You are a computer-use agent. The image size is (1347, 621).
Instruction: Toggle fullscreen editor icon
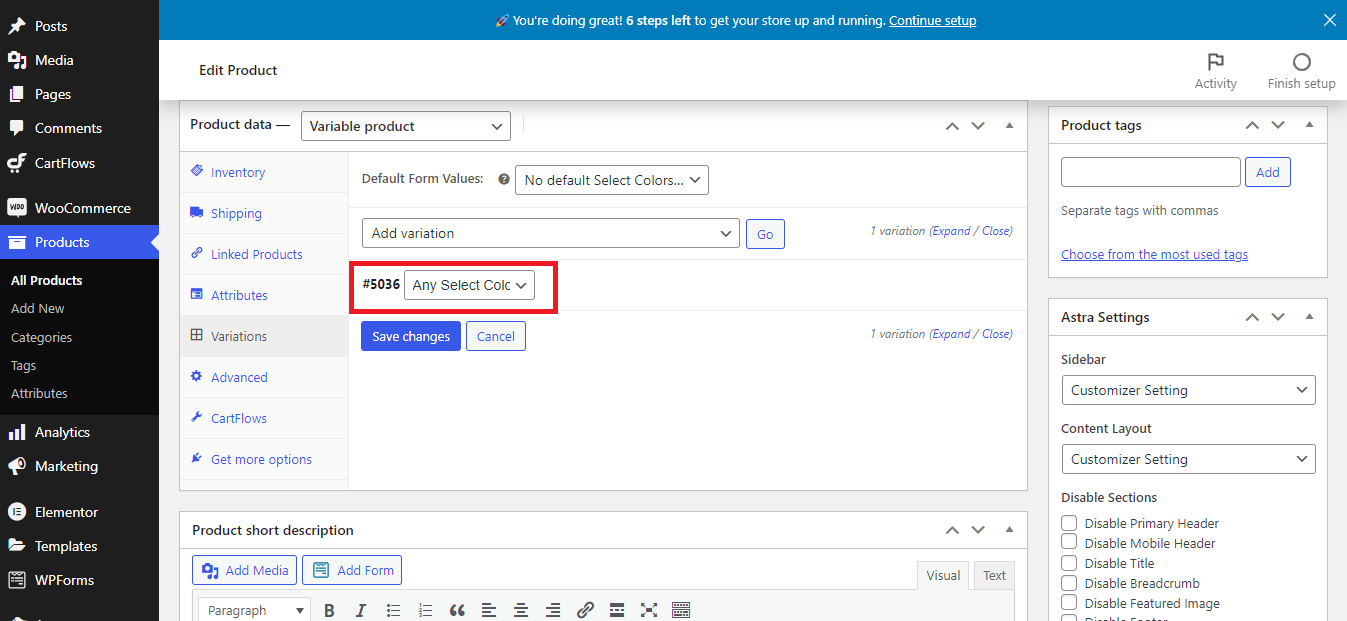649,610
